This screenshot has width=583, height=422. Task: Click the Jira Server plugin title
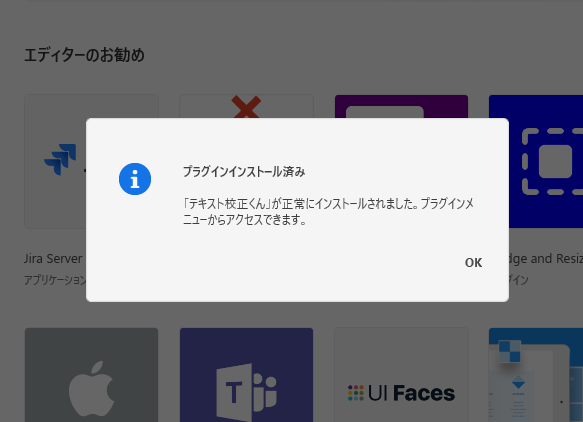[53, 258]
